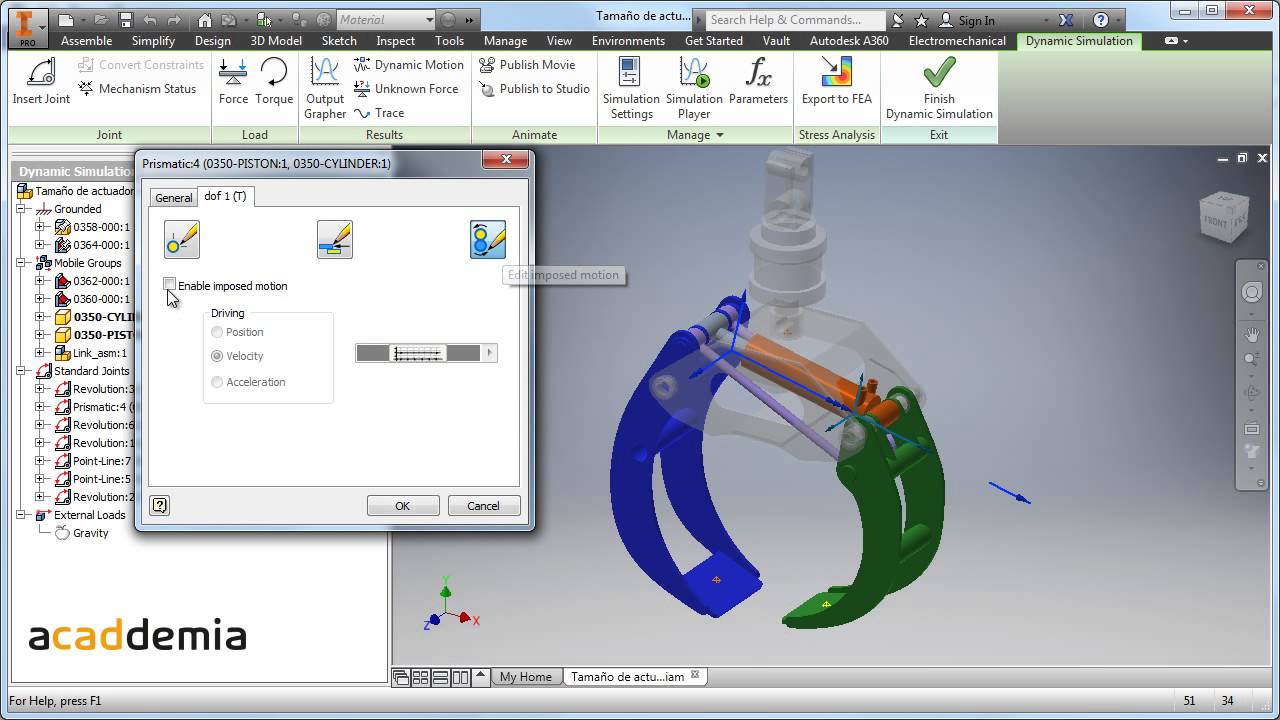Select the Acceleration driving radio button
This screenshot has height=720, width=1280.
pos(217,382)
